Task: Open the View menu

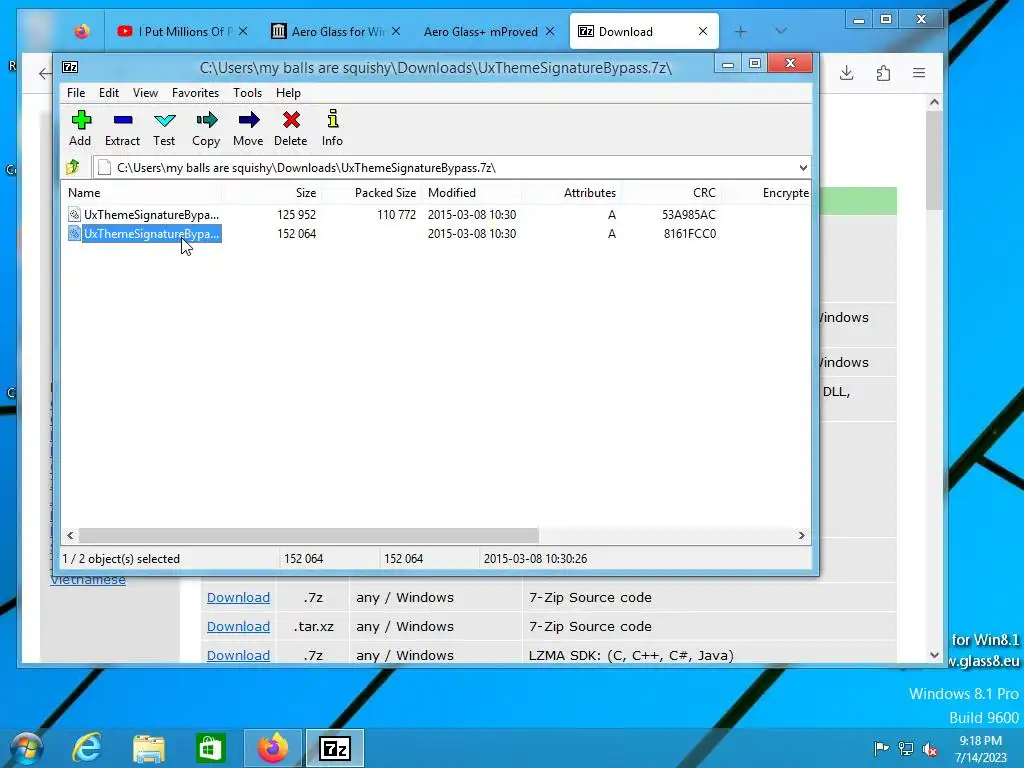Action: click(x=145, y=93)
